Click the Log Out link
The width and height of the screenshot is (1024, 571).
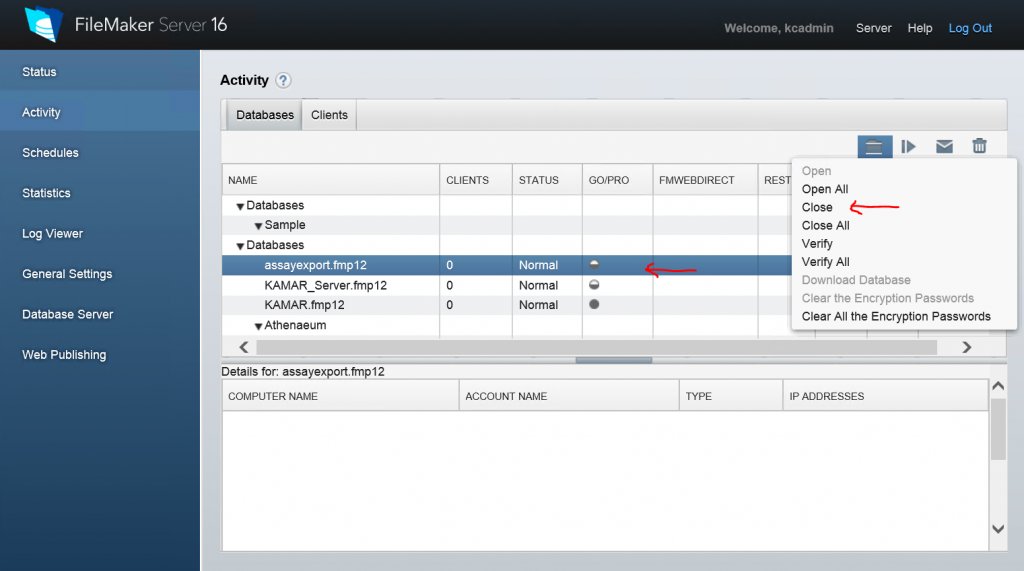(x=970, y=28)
